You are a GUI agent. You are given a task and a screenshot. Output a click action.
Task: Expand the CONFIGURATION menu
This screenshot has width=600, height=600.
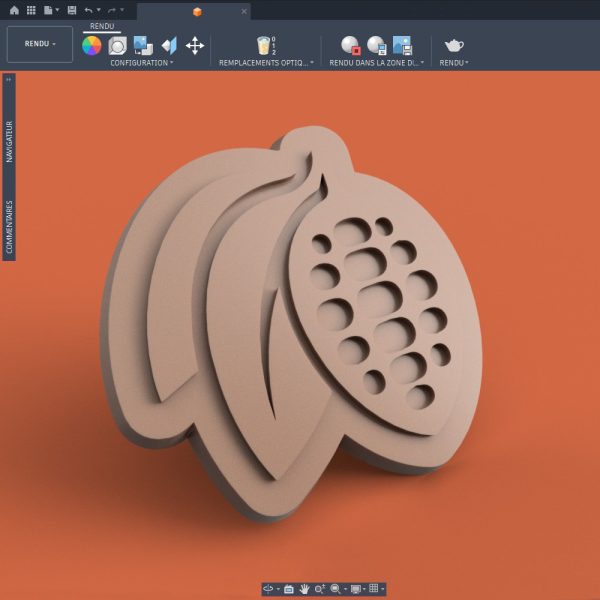(x=142, y=63)
